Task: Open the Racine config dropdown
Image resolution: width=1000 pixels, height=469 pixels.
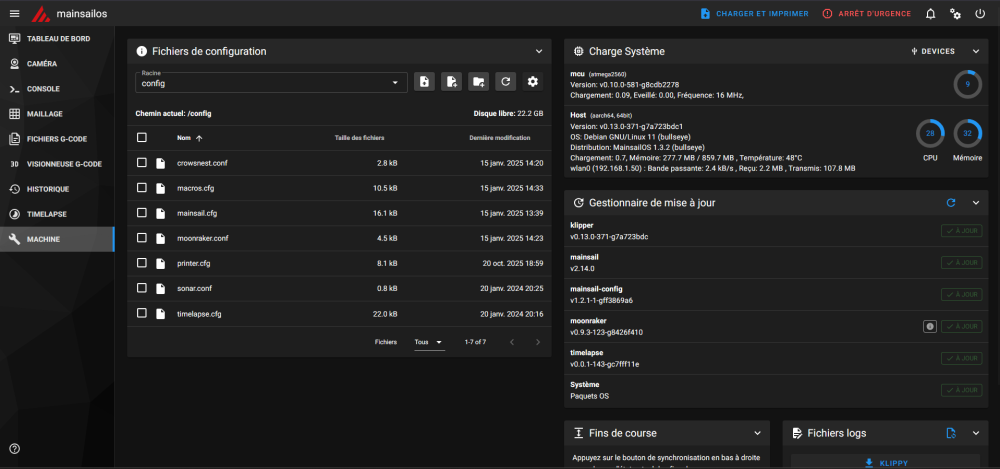Action: pos(271,82)
